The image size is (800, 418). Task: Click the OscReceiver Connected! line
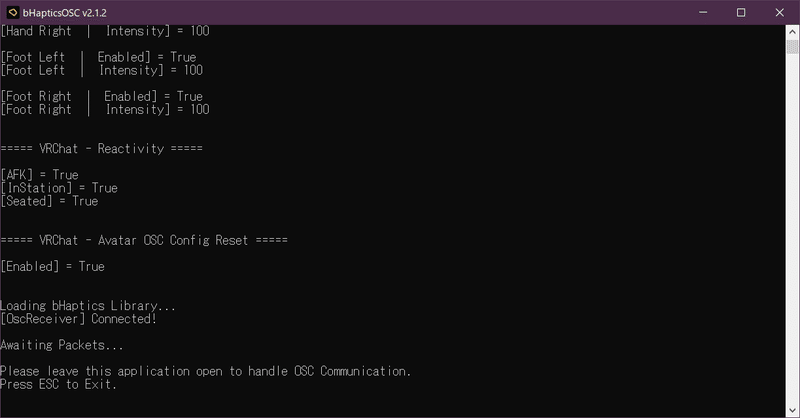78,319
